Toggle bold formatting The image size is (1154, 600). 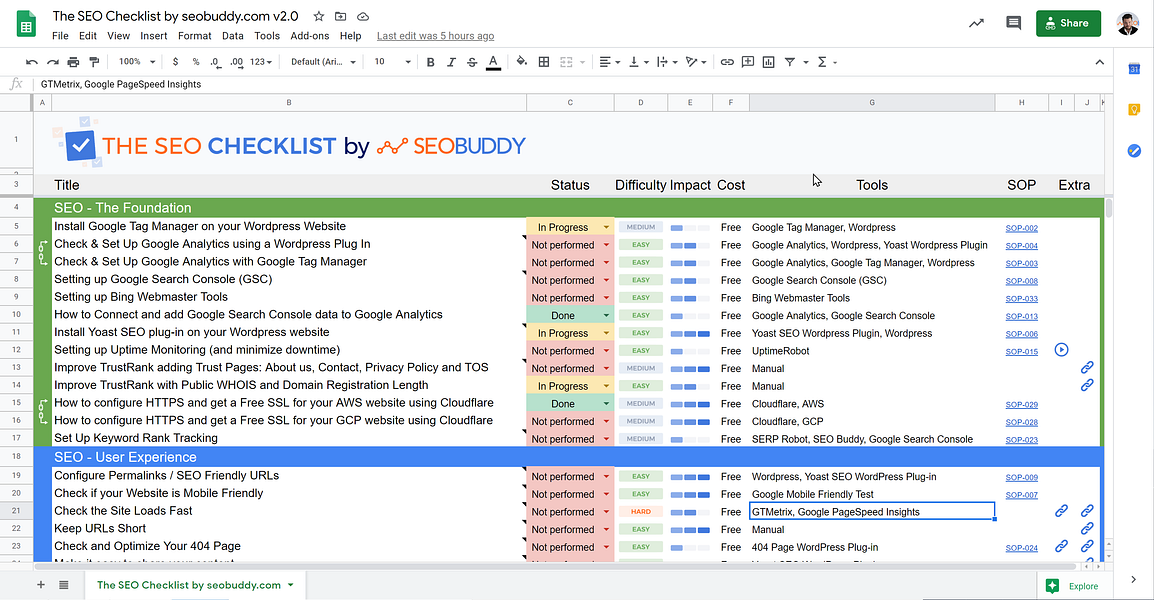click(x=431, y=61)
